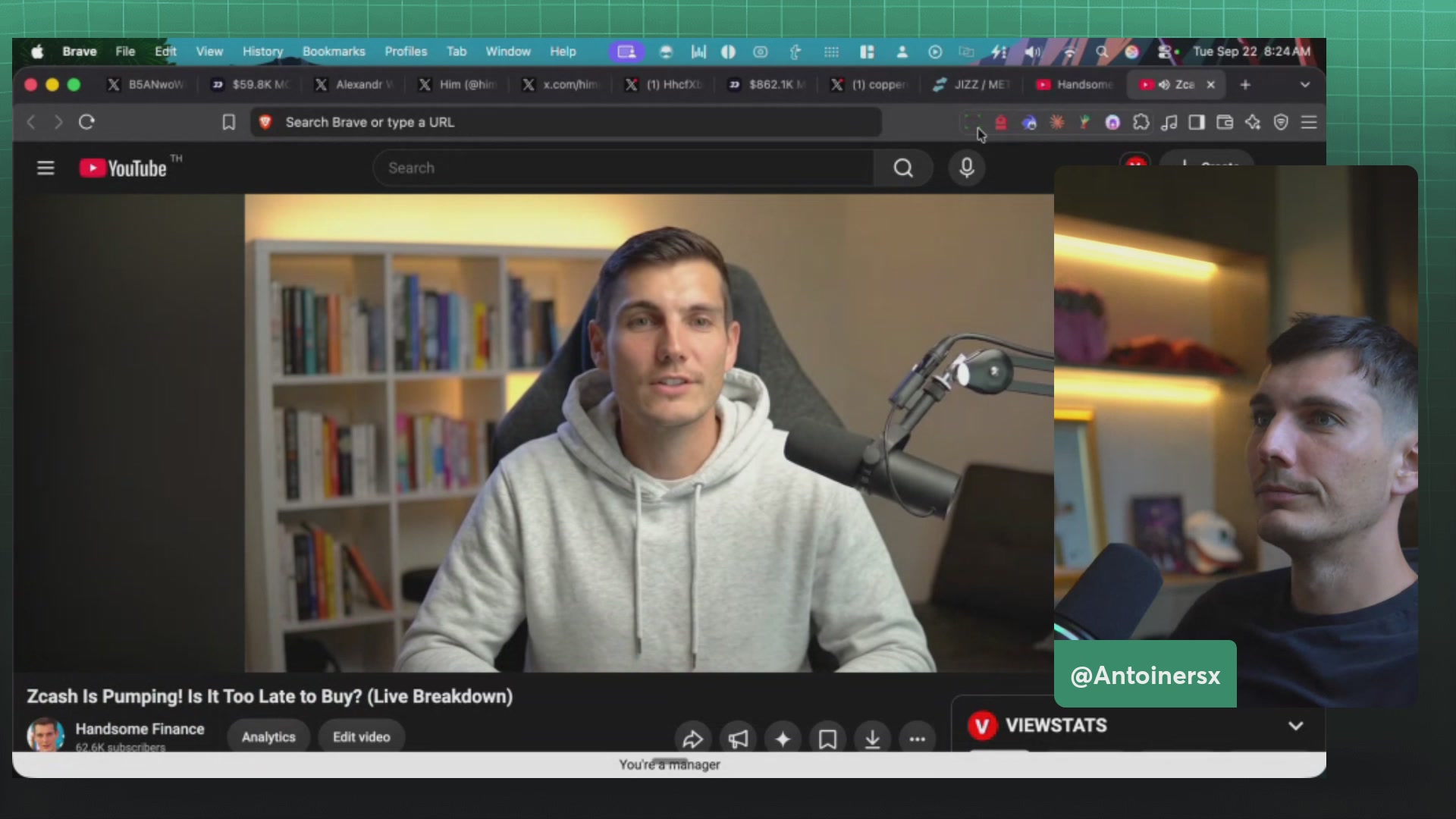Toggle the Brave sidebar panel
The width and height of the screenshot is (1456, 819).
(1197, 122)
